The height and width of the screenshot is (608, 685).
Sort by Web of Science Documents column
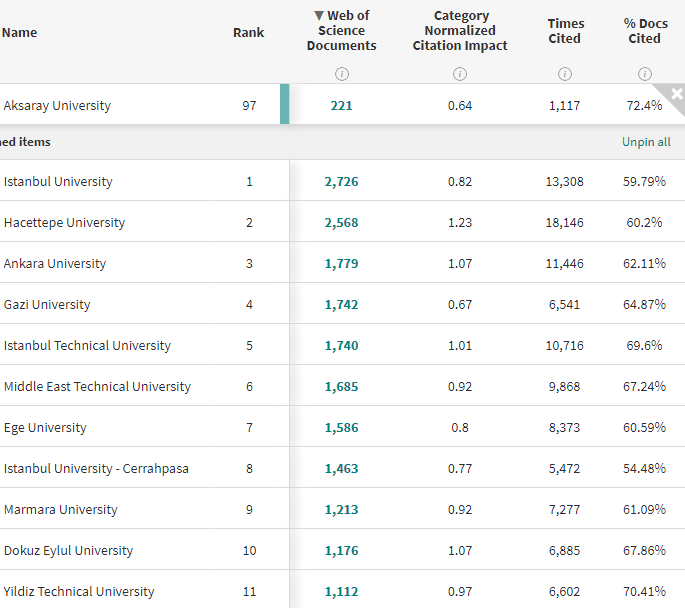(341, 30)
